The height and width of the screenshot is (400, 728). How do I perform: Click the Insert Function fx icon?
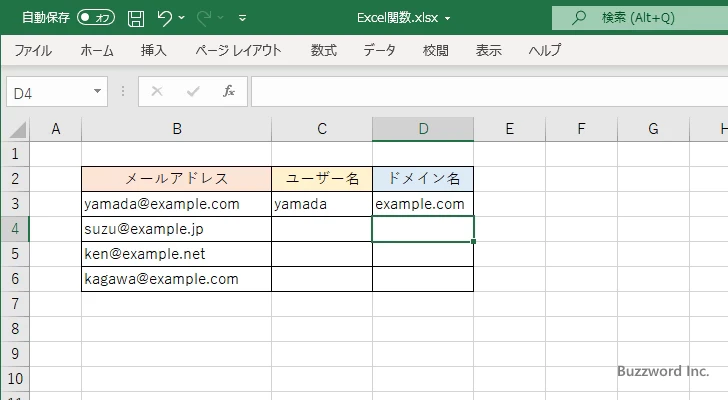tap(229, 91)
